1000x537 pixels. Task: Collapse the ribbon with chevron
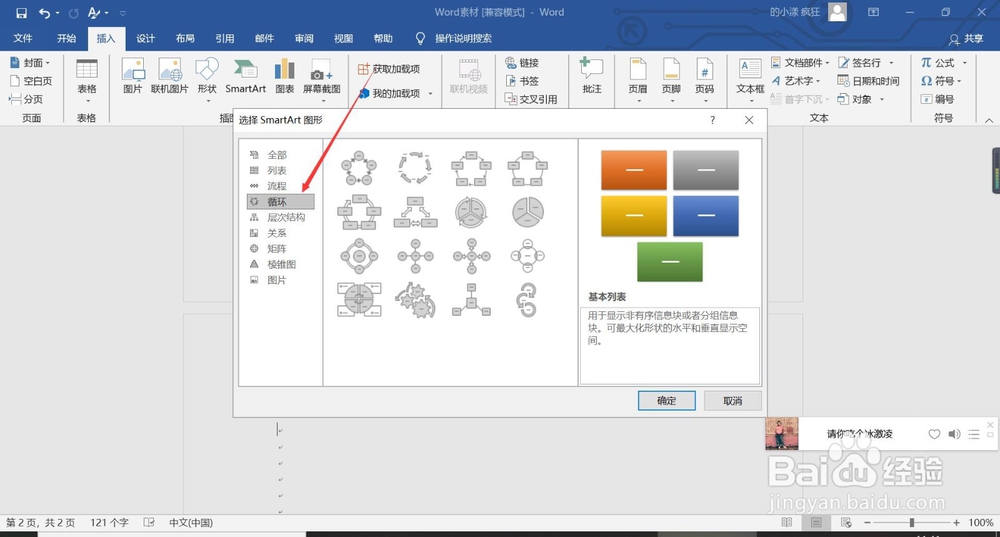click(x=989, y=120)
